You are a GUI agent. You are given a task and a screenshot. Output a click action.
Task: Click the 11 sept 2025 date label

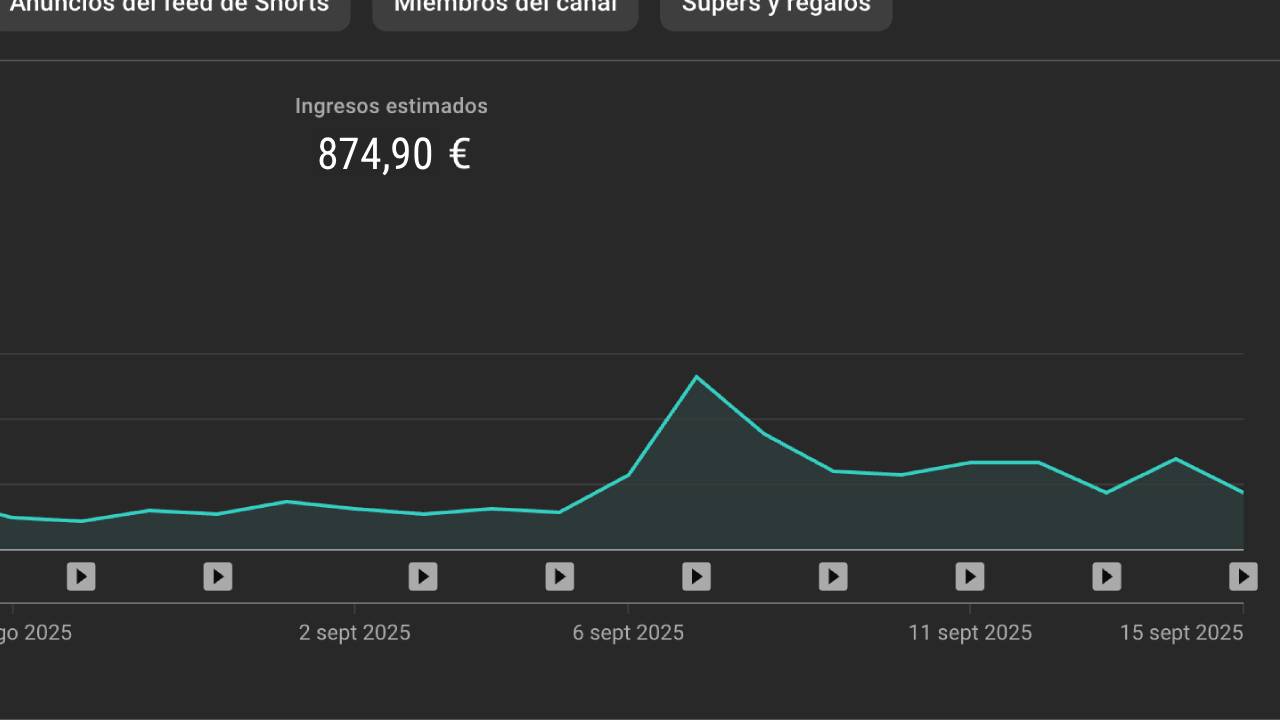point(969,633)
